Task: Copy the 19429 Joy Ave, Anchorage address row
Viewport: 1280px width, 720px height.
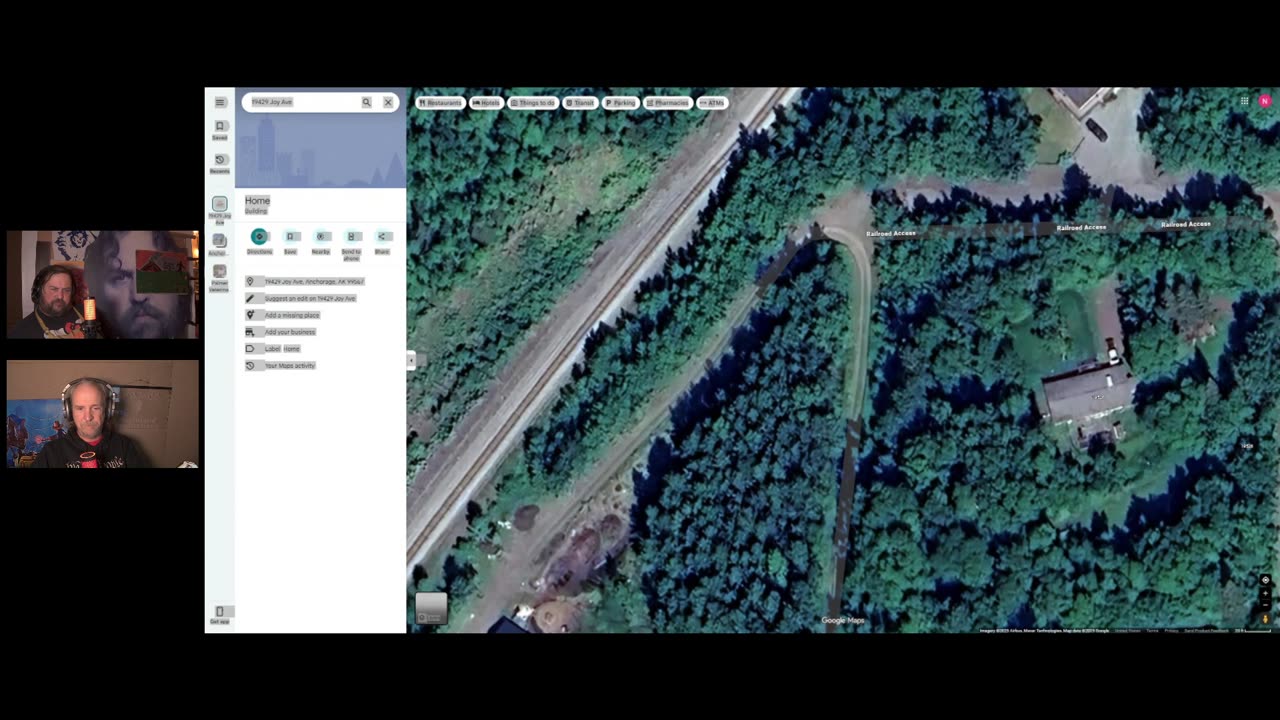Action: (x=320, y=282)
